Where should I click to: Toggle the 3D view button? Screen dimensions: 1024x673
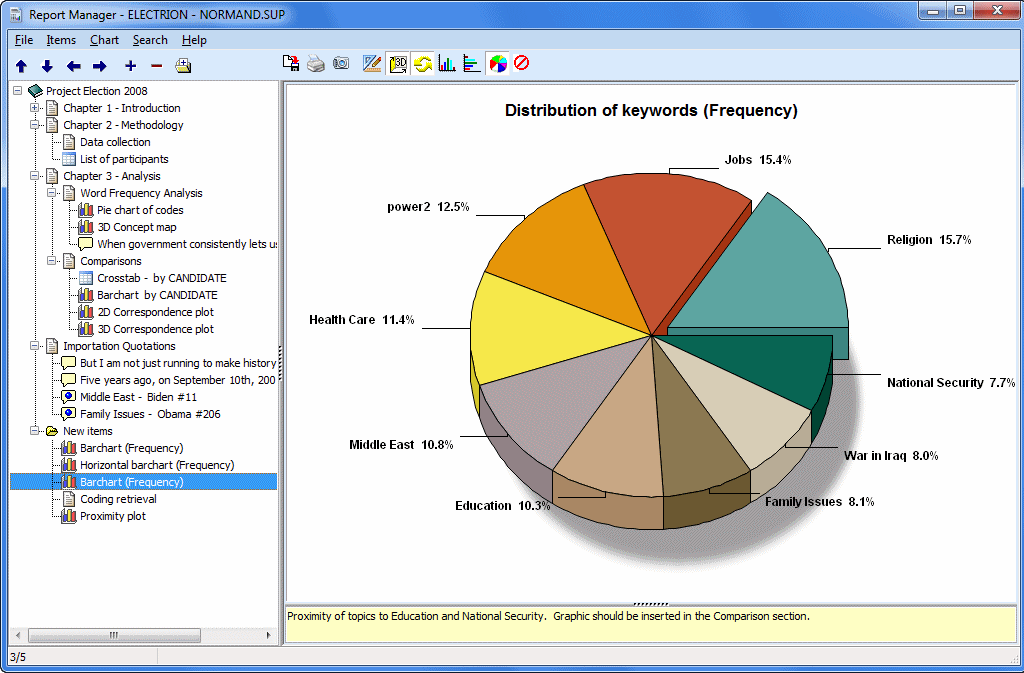pos(397,64)
